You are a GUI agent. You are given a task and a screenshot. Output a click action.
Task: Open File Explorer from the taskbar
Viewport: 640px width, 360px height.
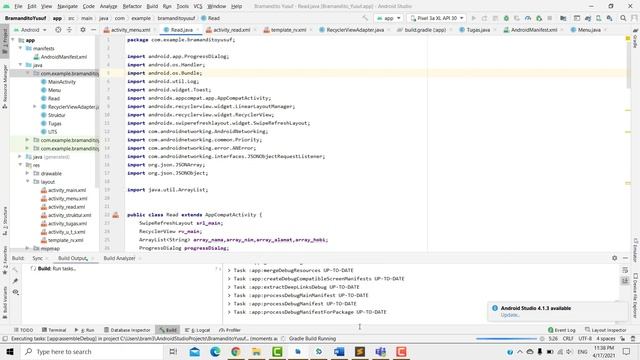point(256,351)
